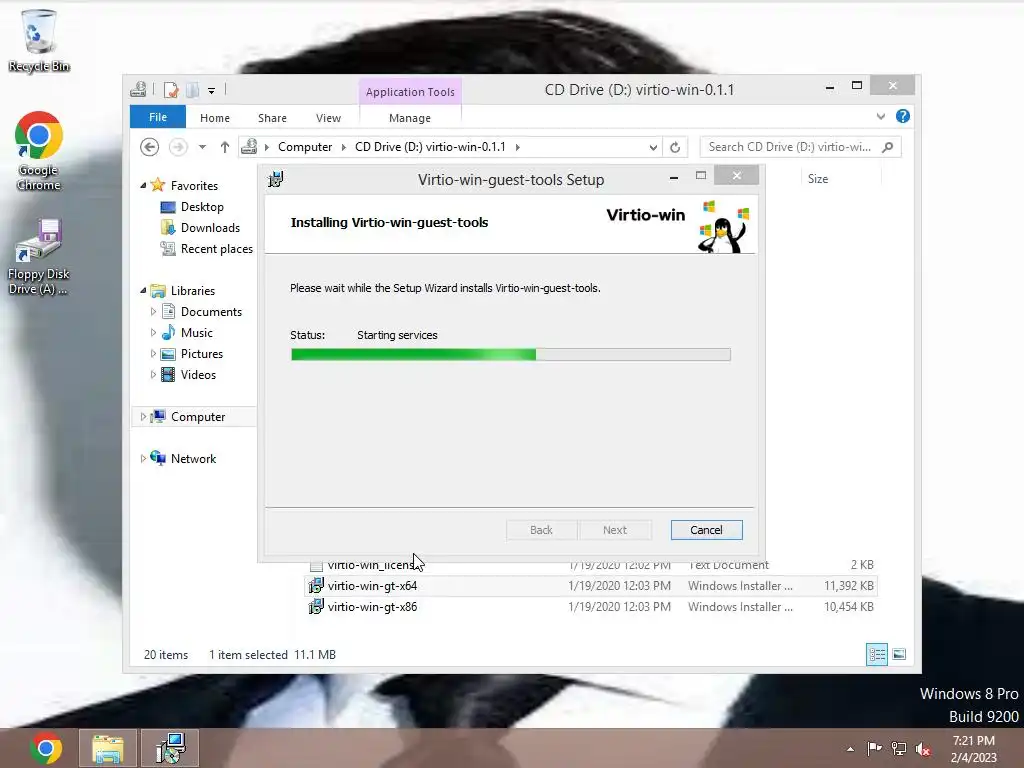This screenshot has width=1024, height=768.
Task: Switch to Details view layout icon
Action: click(876, 654)
